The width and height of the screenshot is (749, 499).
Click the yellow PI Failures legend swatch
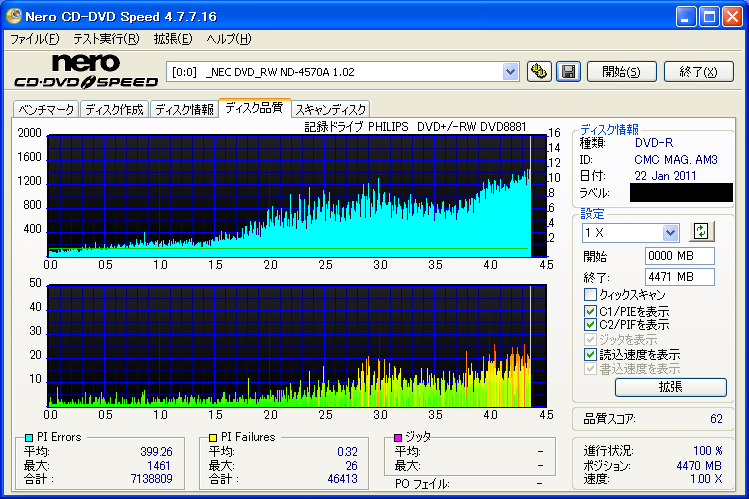213,437
